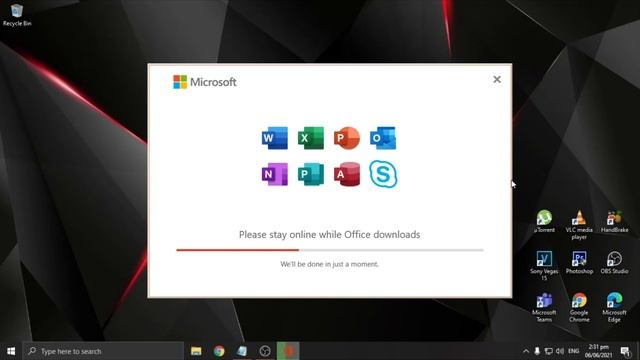
Task: Open the Windows Start menu
Action: click(x=11, y=351)
